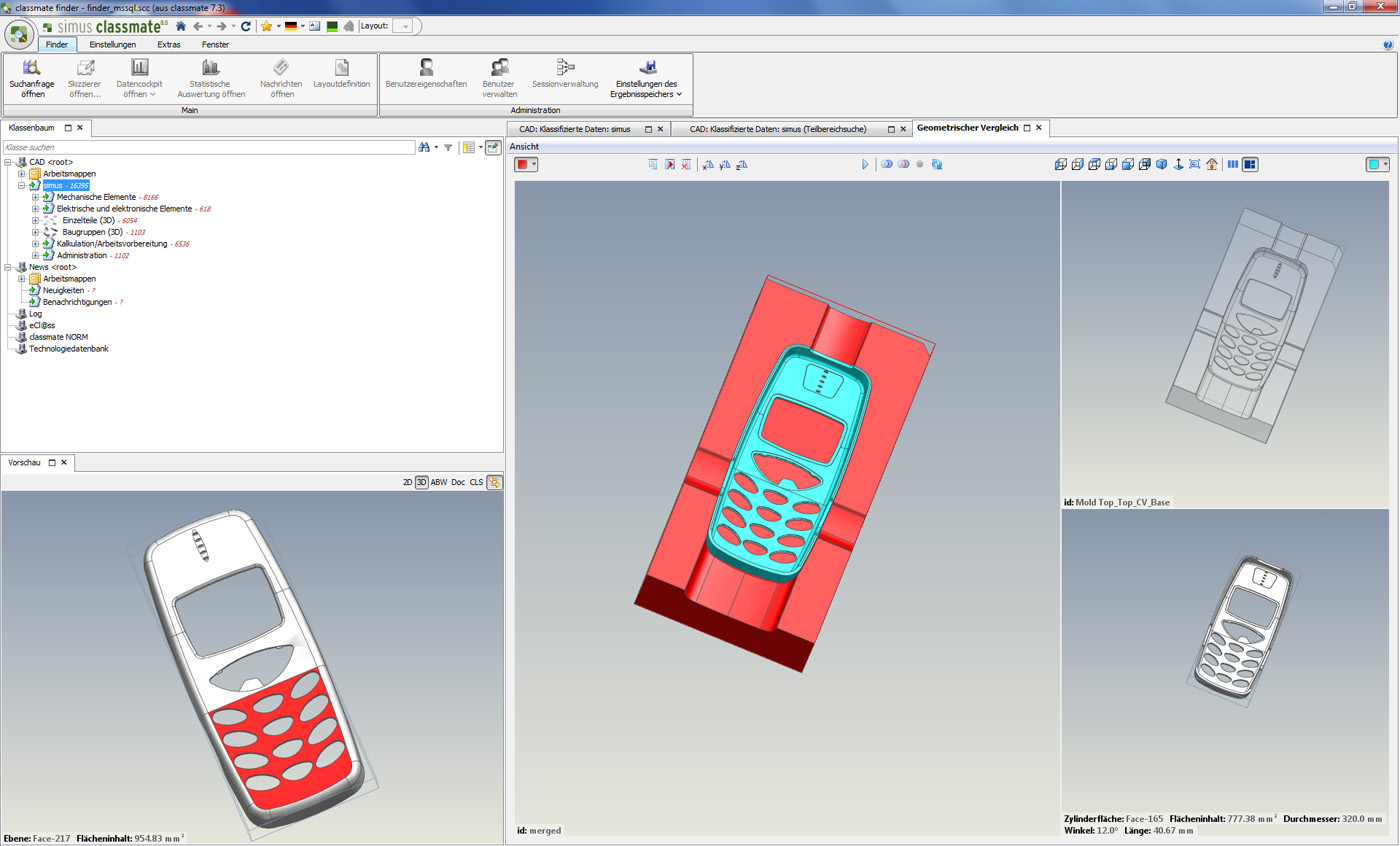Switch to CAD: Klassifizierte Daten: simus (Teilbereichsuche) tab
This screenshot has height=846, width=1400.
777,129
